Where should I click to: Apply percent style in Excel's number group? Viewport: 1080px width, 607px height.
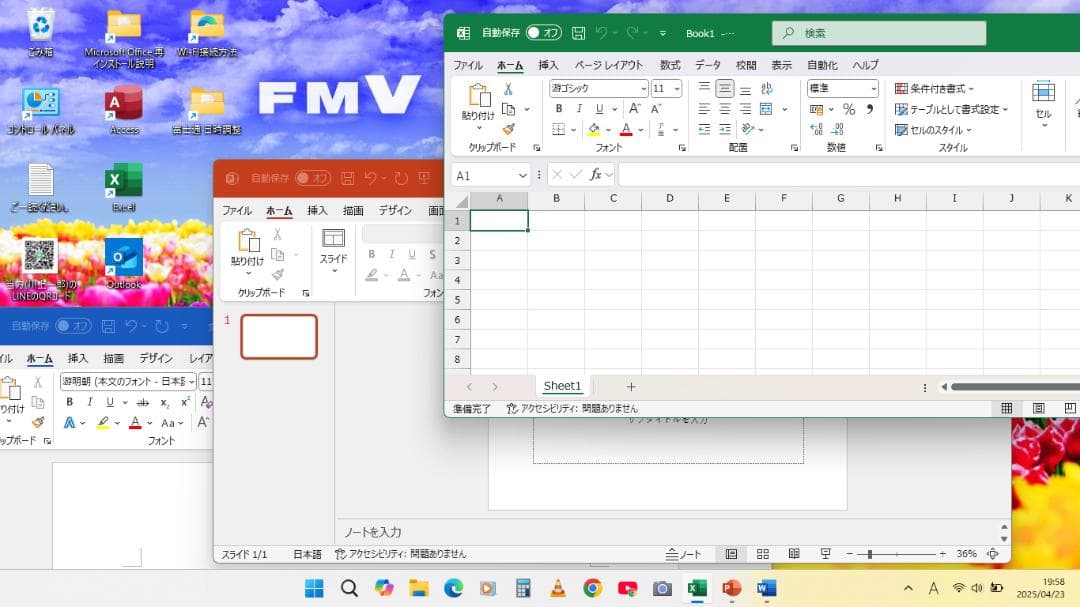tap(849, 109)
